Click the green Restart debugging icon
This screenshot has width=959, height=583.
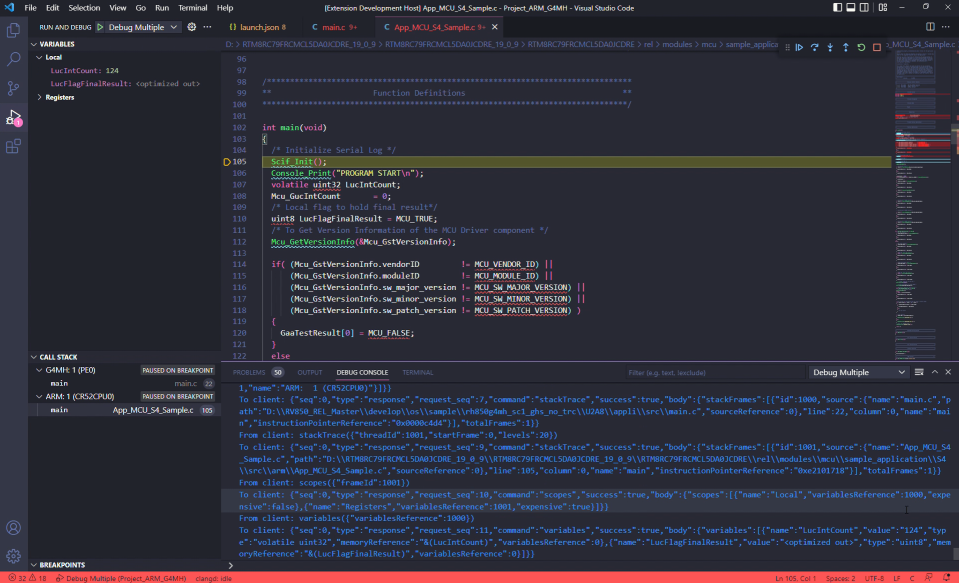[x=862, y=47]
